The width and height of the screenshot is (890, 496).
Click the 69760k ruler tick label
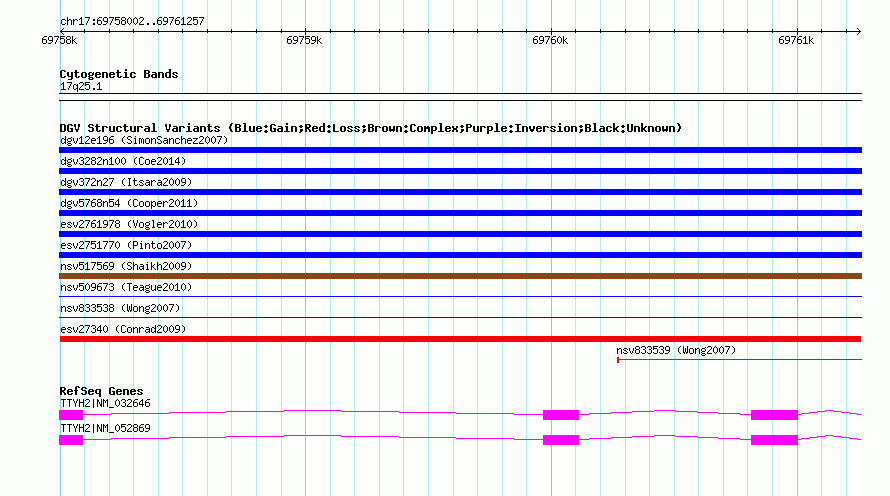pos(550,40)
